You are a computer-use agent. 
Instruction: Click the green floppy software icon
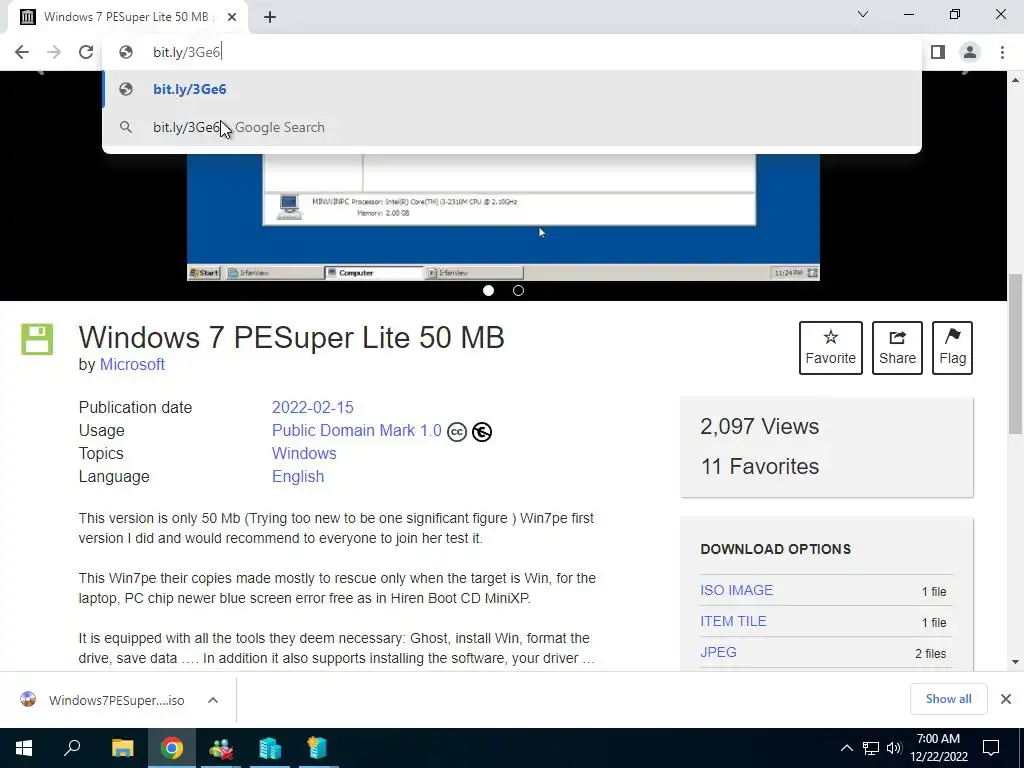click(37, 340)
